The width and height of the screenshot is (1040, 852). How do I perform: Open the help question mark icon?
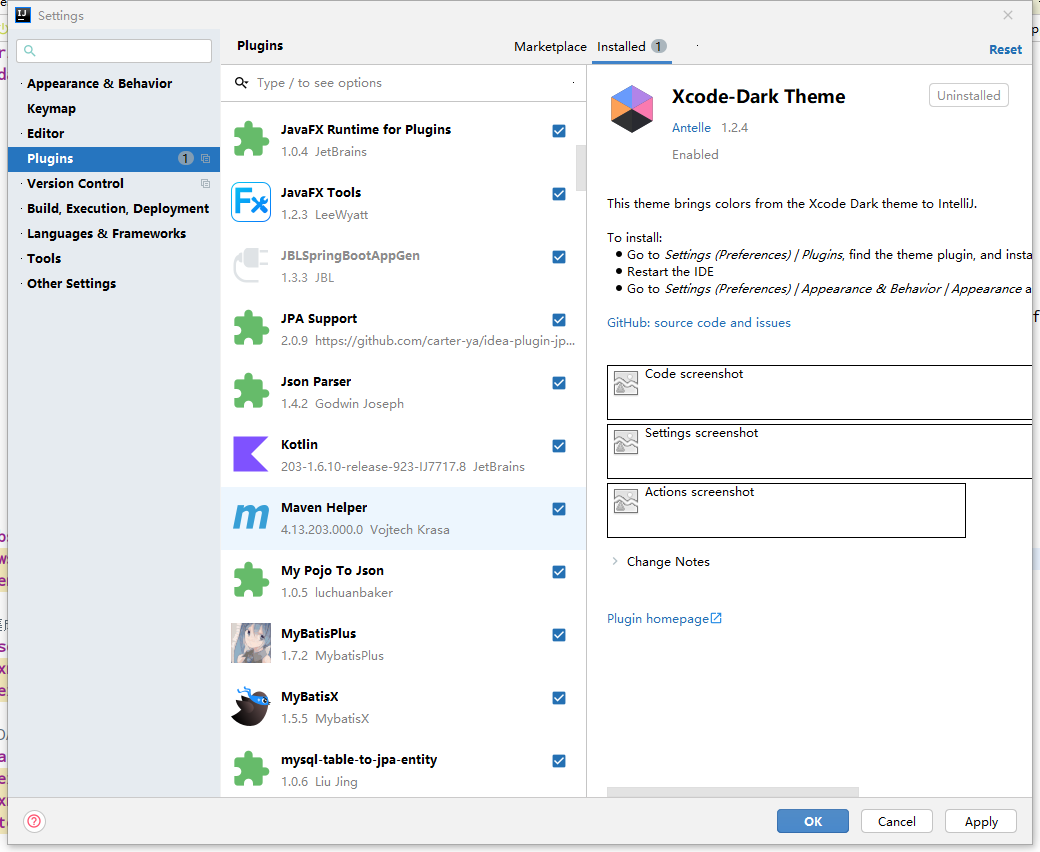(x=34, y=822)
